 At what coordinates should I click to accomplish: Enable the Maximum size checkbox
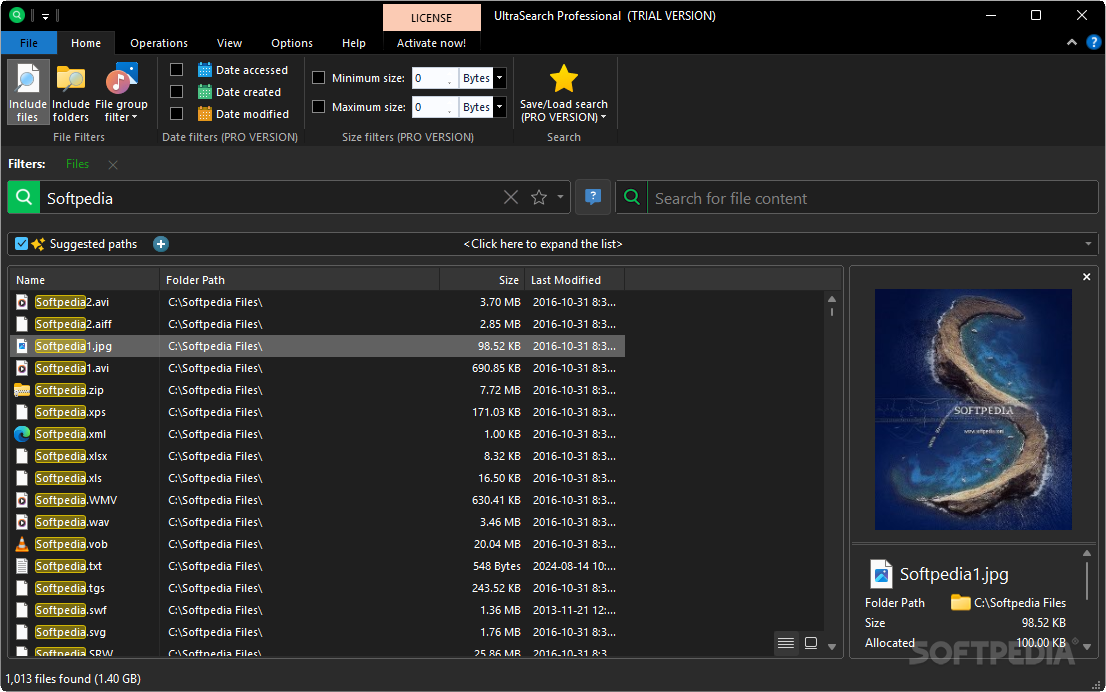319,107
